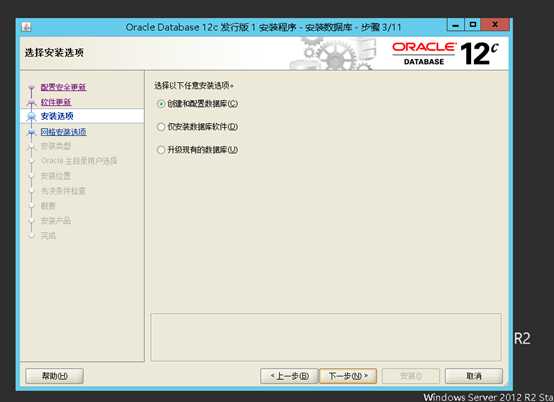
Task: Maximize the Oracle installer window
Action: click(x=472, y=25)
